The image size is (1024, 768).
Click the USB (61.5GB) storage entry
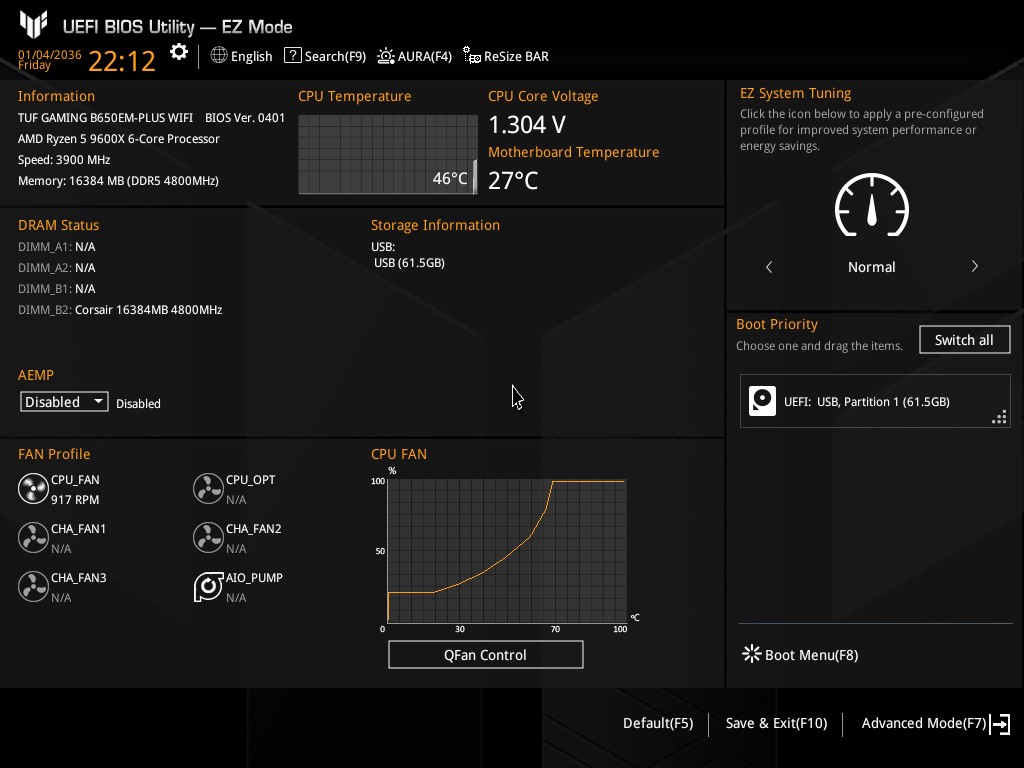[x=409, y=263]
